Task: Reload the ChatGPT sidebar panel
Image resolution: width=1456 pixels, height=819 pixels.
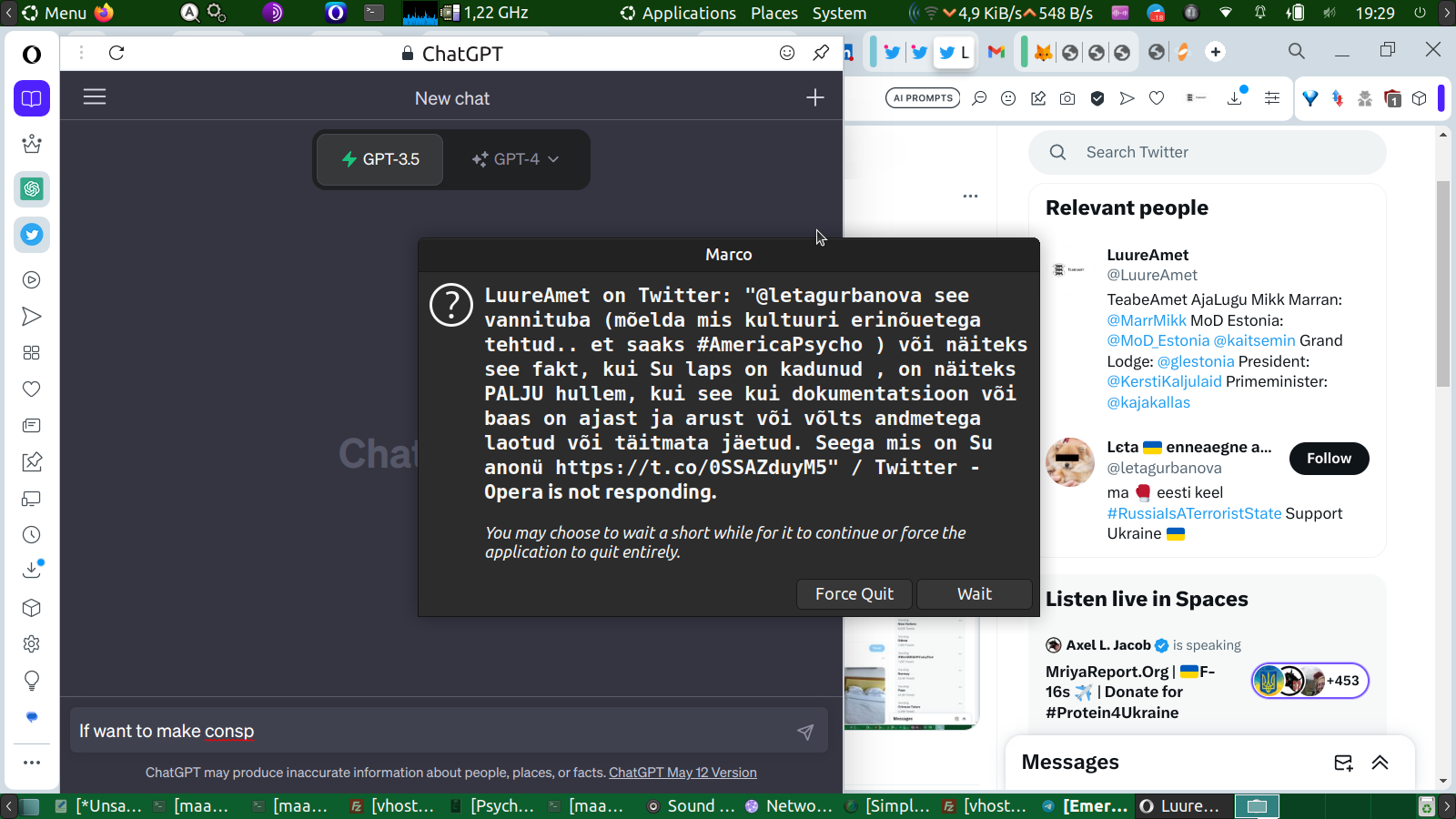Action: (x=116, y=53)
